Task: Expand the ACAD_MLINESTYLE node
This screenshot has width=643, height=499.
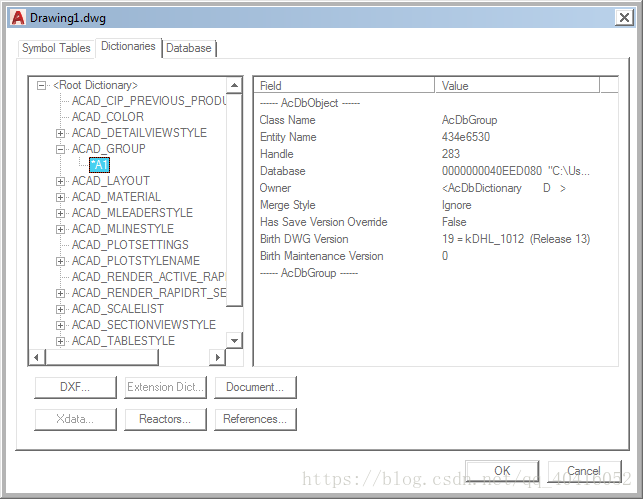Action: pyautogui.click(x=60, y=229)
